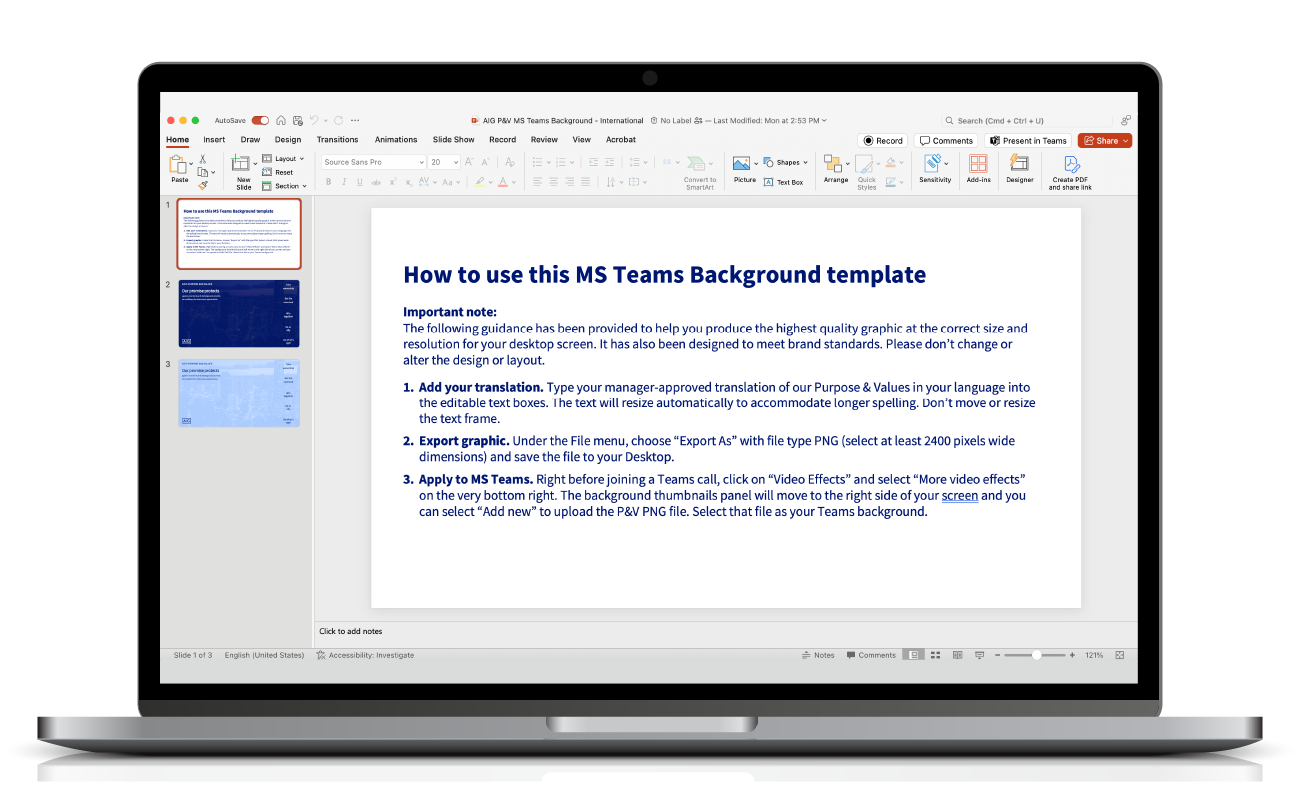1300x800 pixels.
Task: Click the numbered list icon
Action: pos(560,162)
